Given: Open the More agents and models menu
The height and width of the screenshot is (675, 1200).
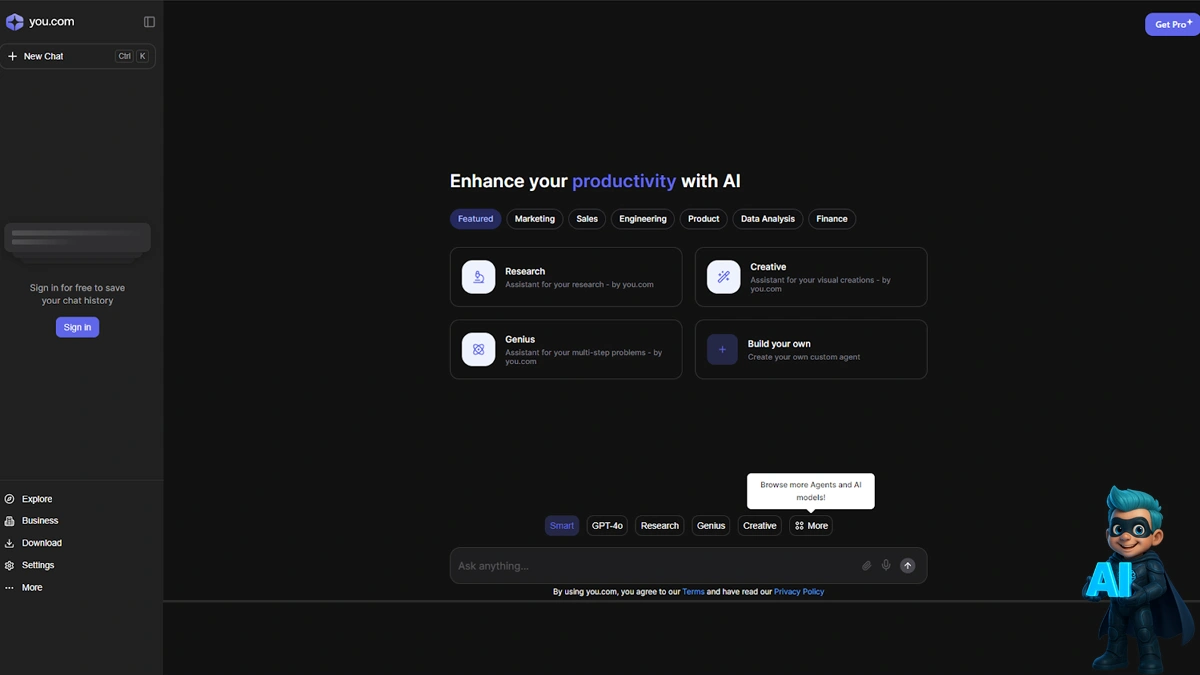Looking at the screenshot, I should (x=811, y=526).
